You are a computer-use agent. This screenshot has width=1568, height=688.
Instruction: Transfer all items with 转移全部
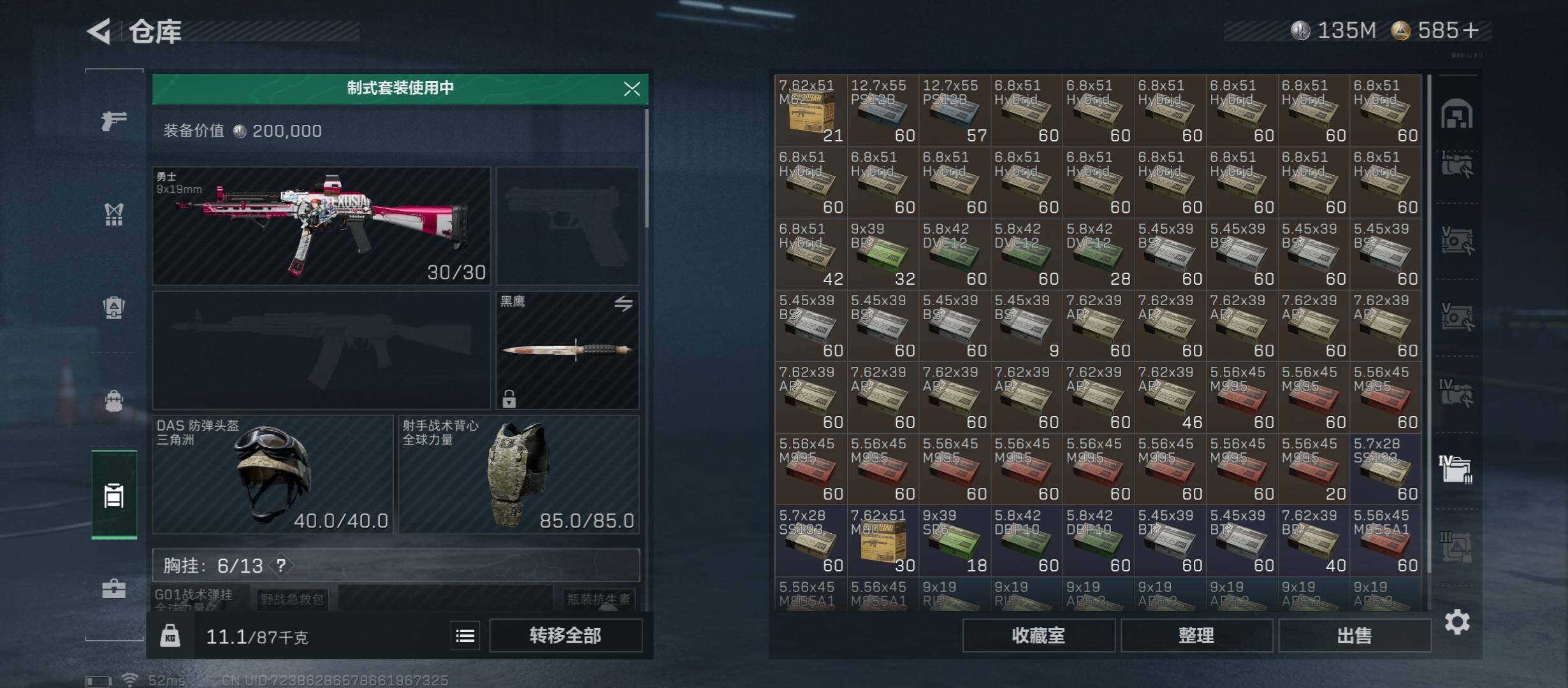pos(565,636)
